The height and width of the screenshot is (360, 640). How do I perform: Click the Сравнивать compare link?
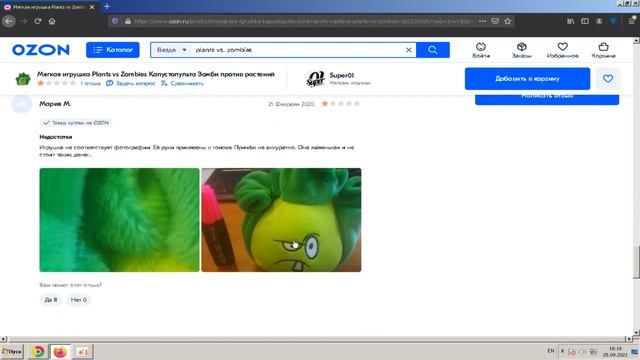click(x=182, y=83)
